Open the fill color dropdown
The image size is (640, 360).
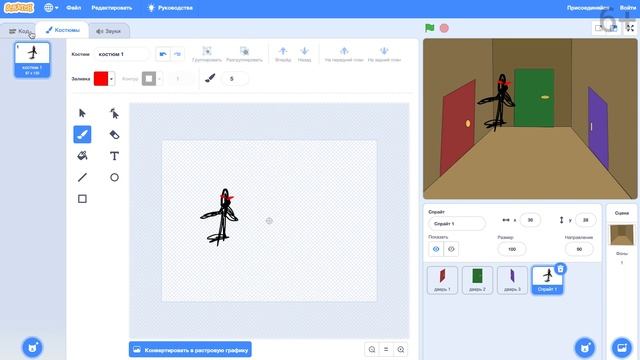[x=111, y=79]
